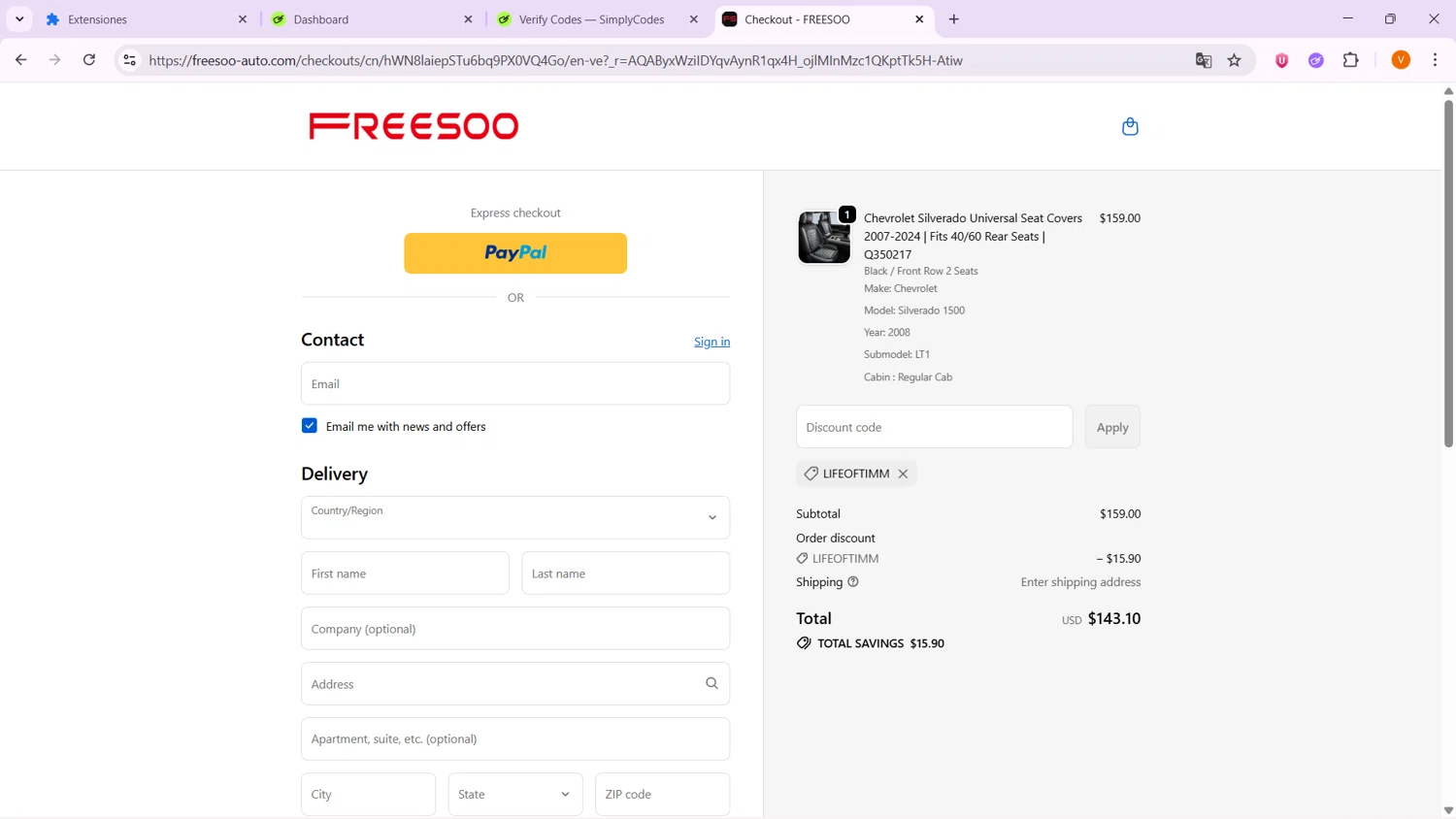Toggle Email me with news and offers
This screenshot has height=819, width=1456.
pyautogui.click(x=310, y=426)
